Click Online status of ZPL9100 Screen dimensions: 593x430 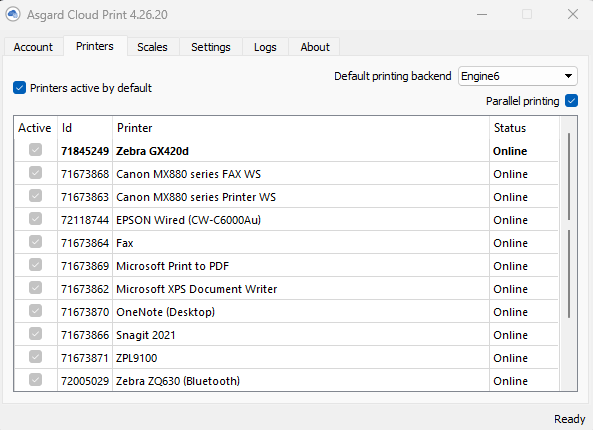[x=510, y=358]
